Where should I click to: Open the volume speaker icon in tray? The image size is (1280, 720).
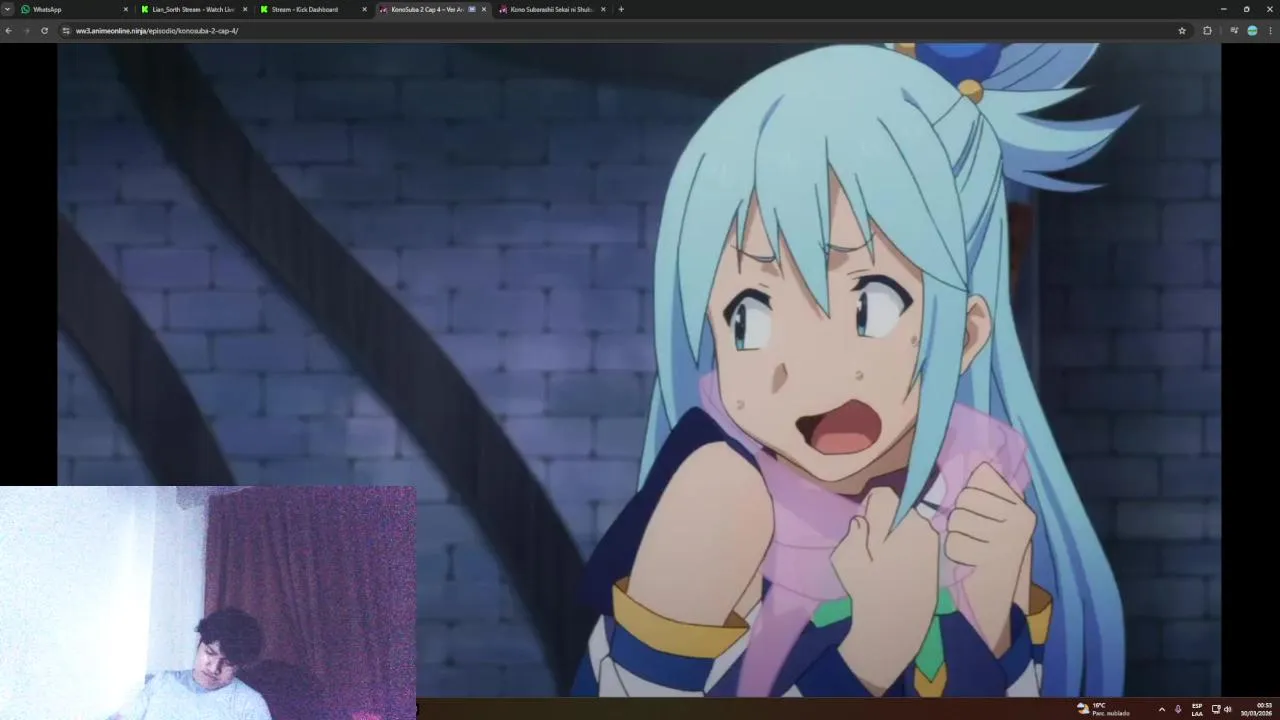click(x=1227, y=709)
